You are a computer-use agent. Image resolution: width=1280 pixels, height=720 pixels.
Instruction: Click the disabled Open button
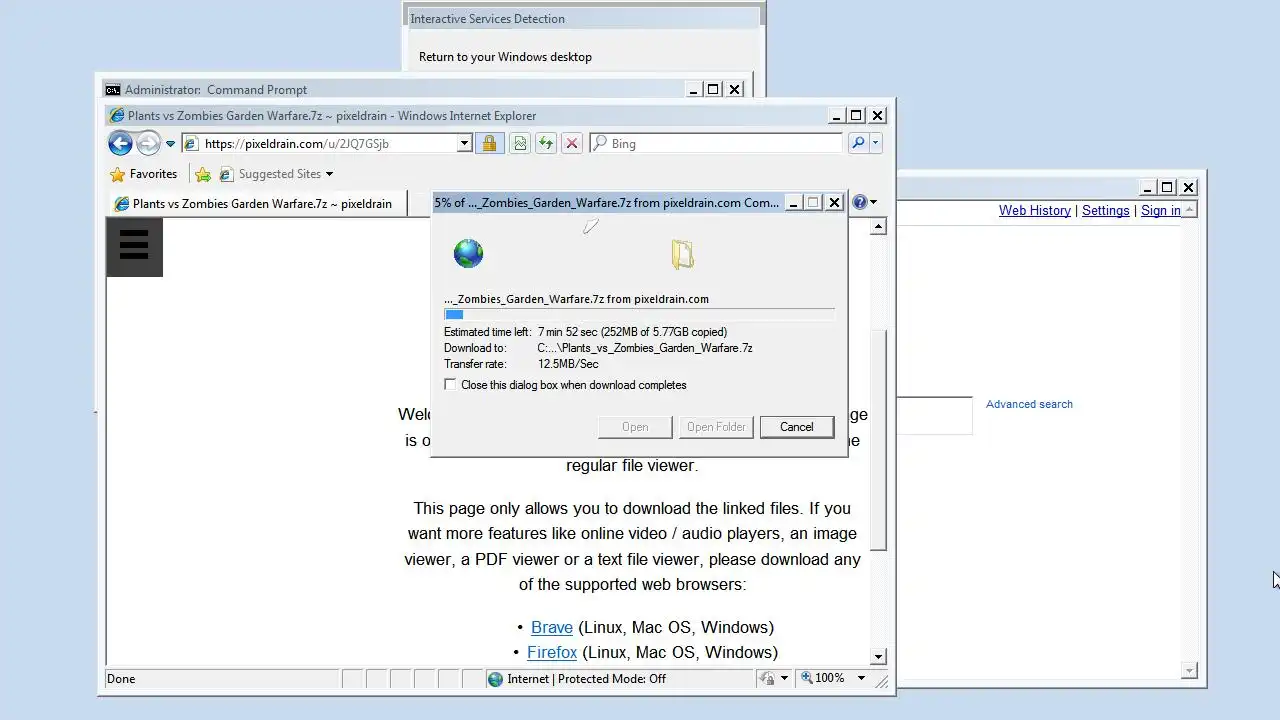[635, 427]
